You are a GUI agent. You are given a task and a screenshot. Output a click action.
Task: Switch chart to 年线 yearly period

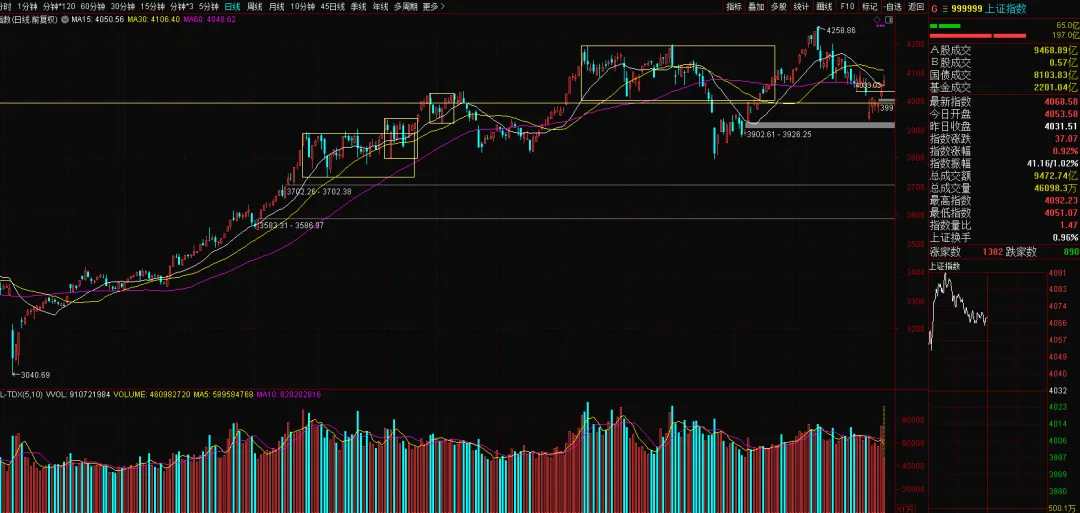[x=380, y=6]
